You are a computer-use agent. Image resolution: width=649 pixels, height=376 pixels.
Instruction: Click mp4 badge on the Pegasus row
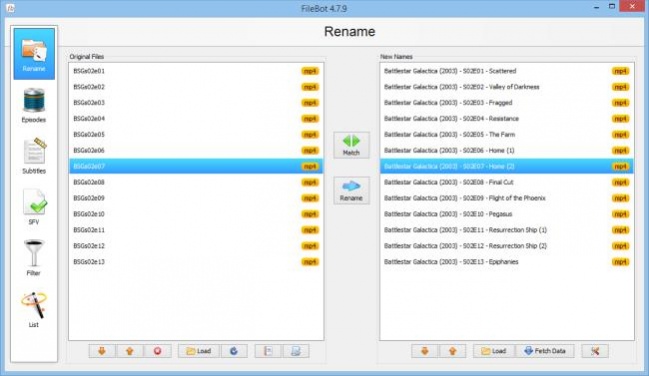[620, 214]
